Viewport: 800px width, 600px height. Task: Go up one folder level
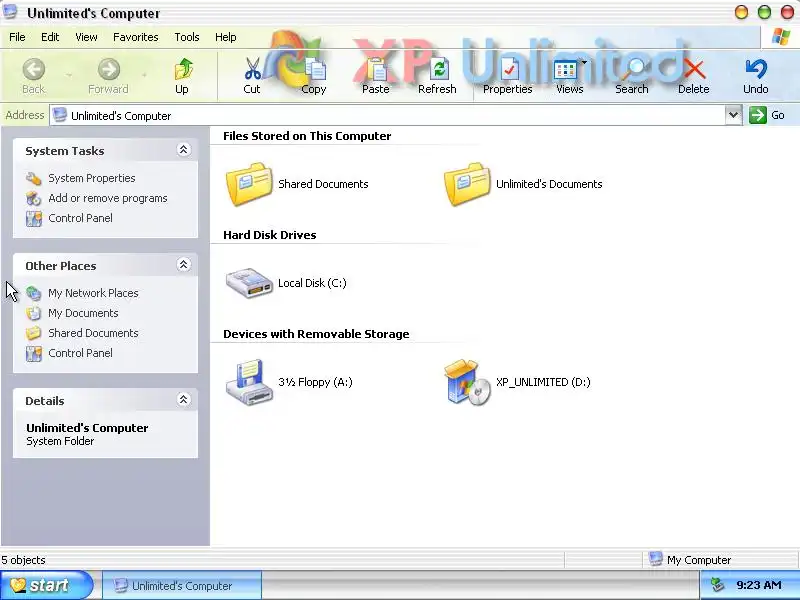point(182,76)
